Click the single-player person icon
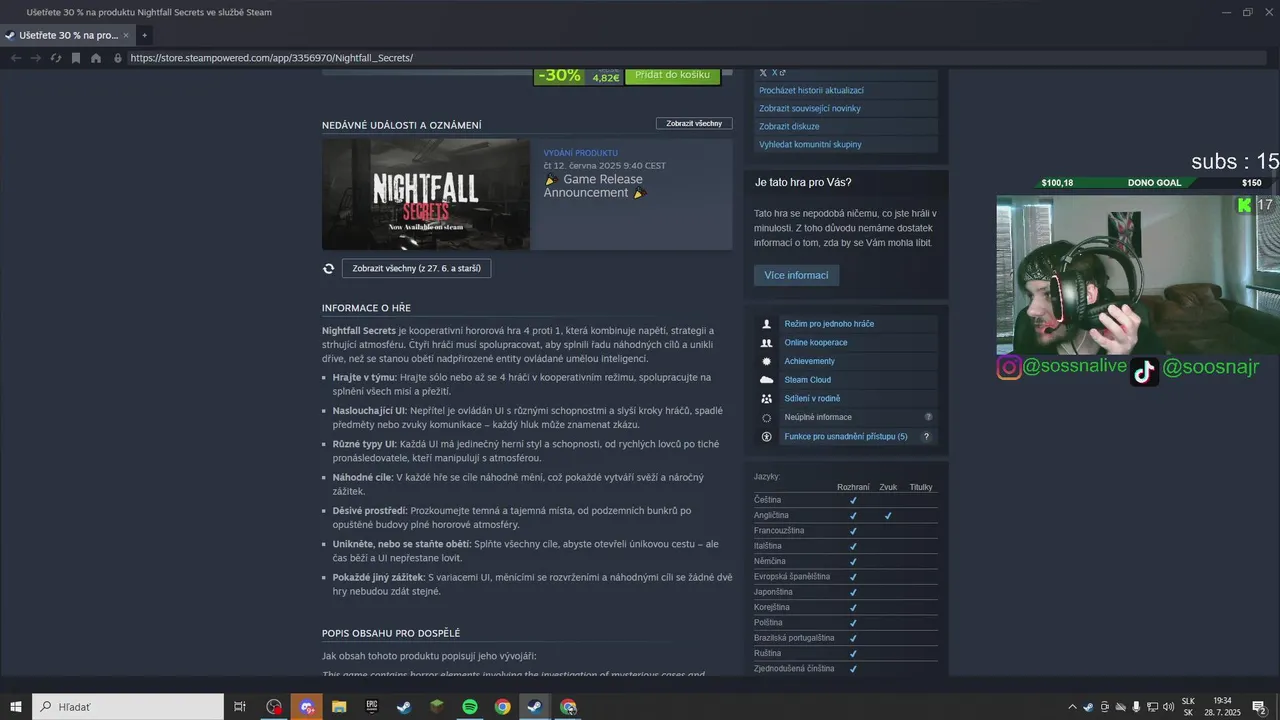This screenshot has height=720, width=1280. [766, 324]
